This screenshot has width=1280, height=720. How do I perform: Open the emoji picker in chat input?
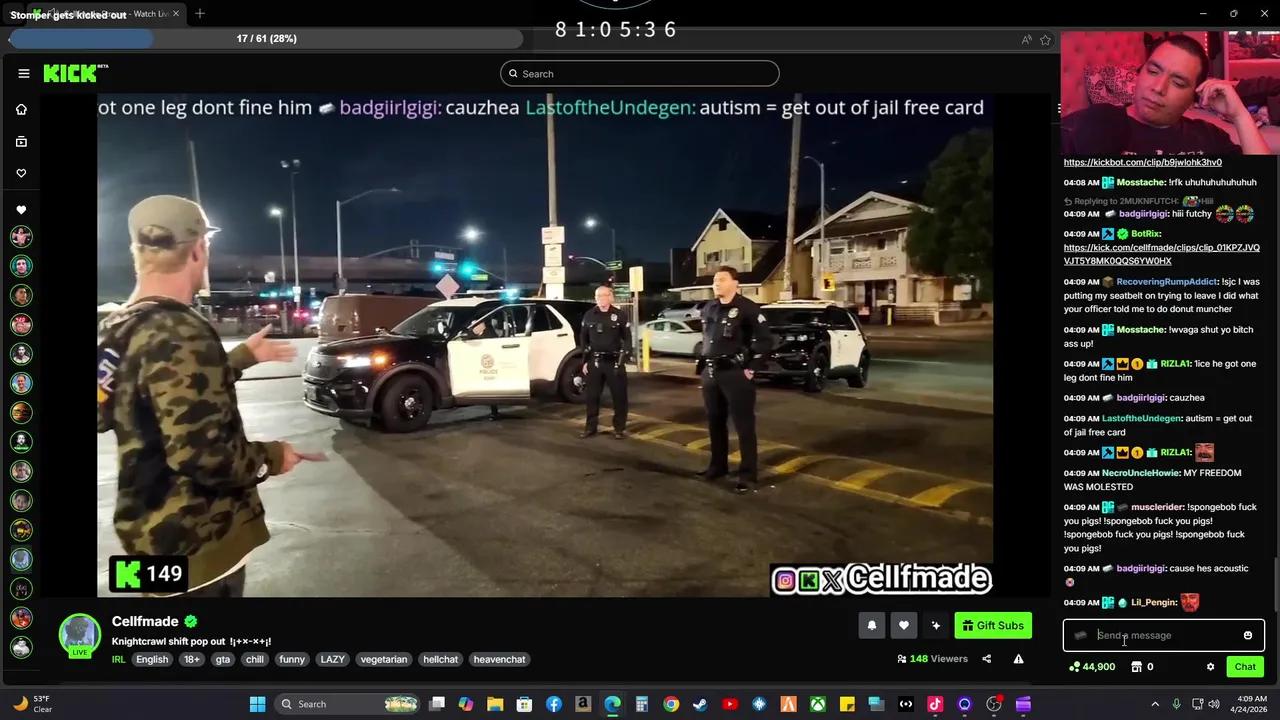point(1247,635)
